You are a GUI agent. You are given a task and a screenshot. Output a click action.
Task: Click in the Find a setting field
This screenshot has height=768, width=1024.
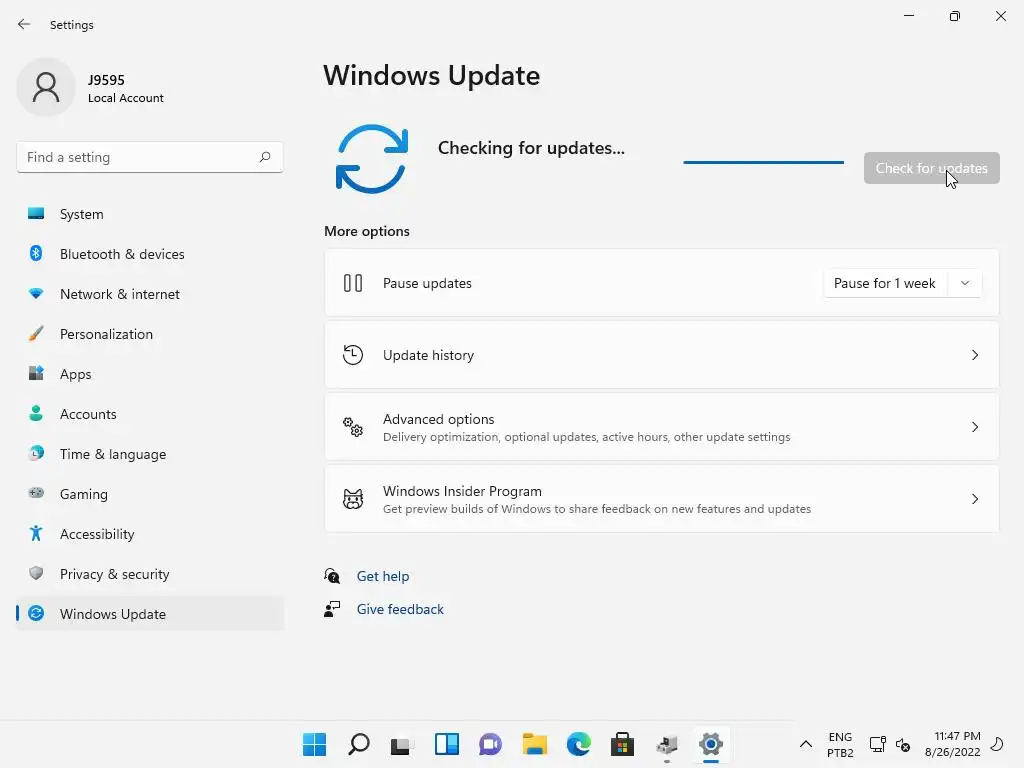150,157
